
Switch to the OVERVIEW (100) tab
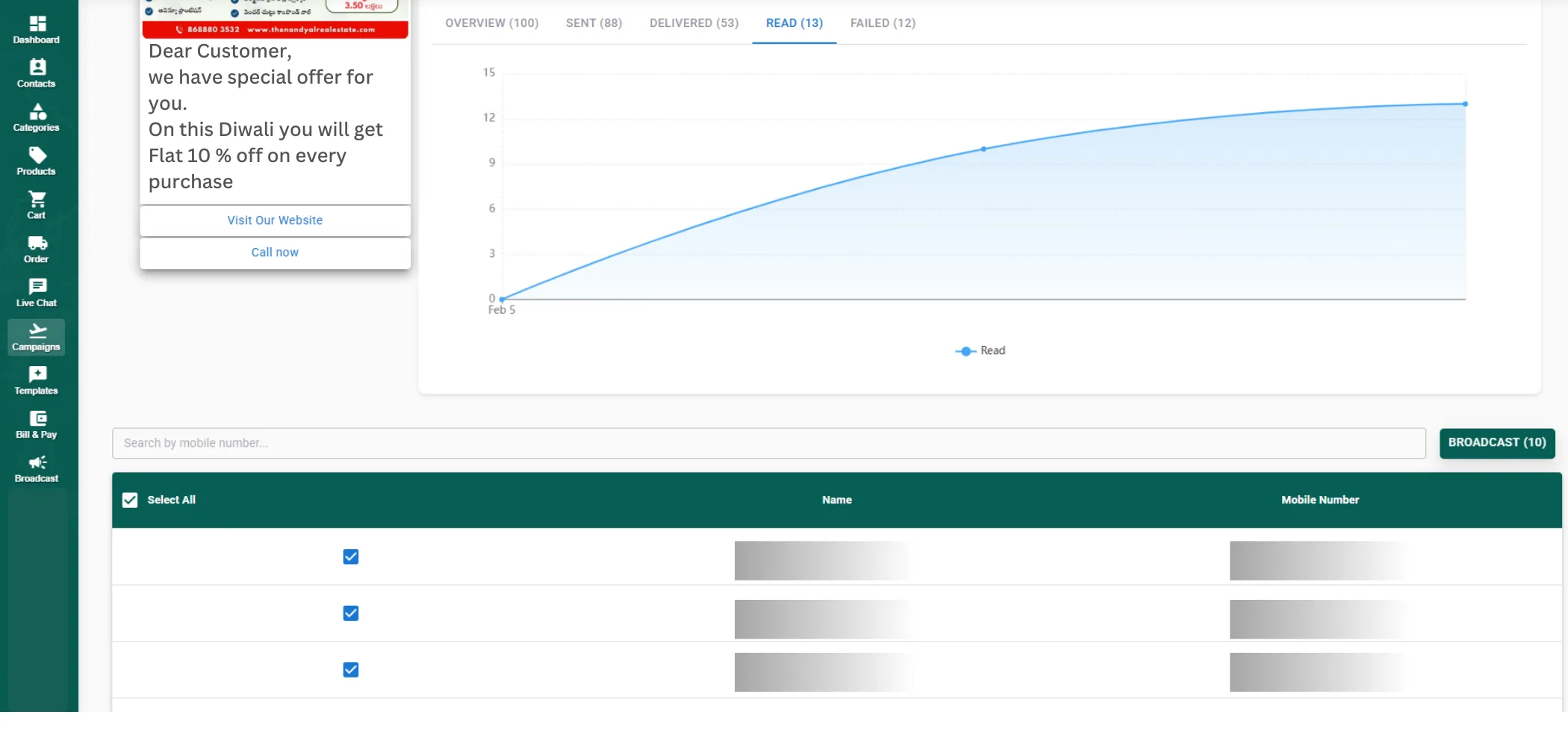coord(492,23)
